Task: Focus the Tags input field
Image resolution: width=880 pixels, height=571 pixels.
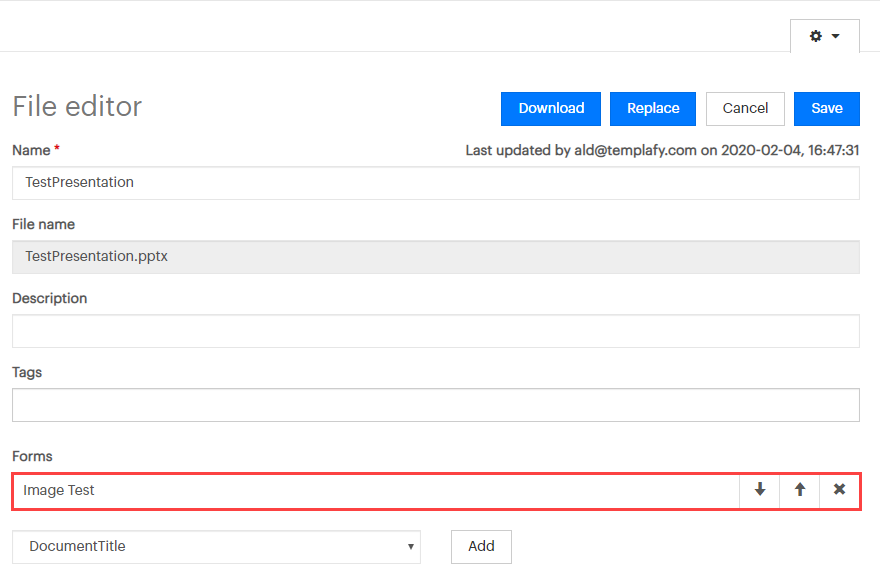Action: click(x=436, y=405)
